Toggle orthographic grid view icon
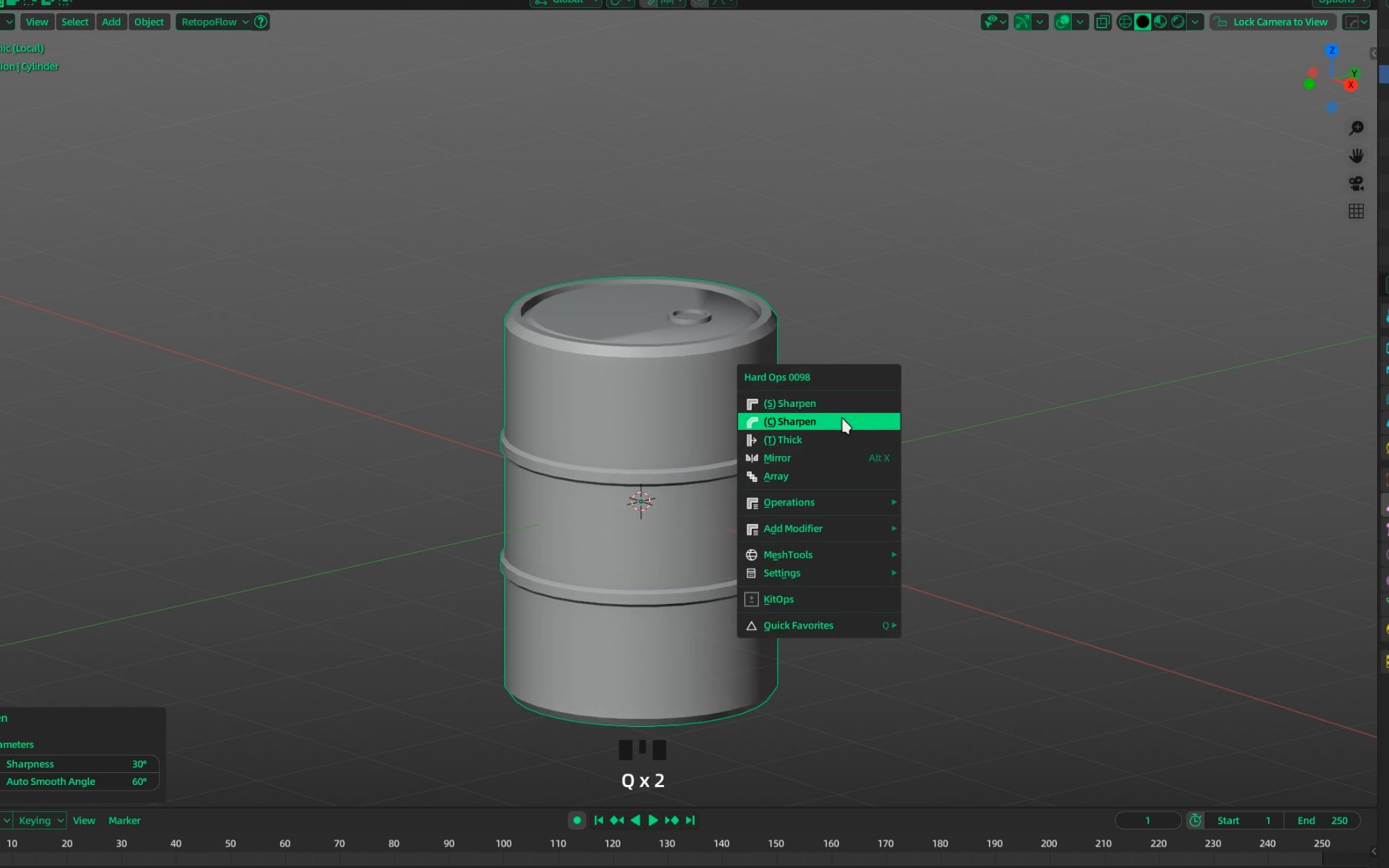The height and width of the screenshot is (868, 1389). [1356, 211]
